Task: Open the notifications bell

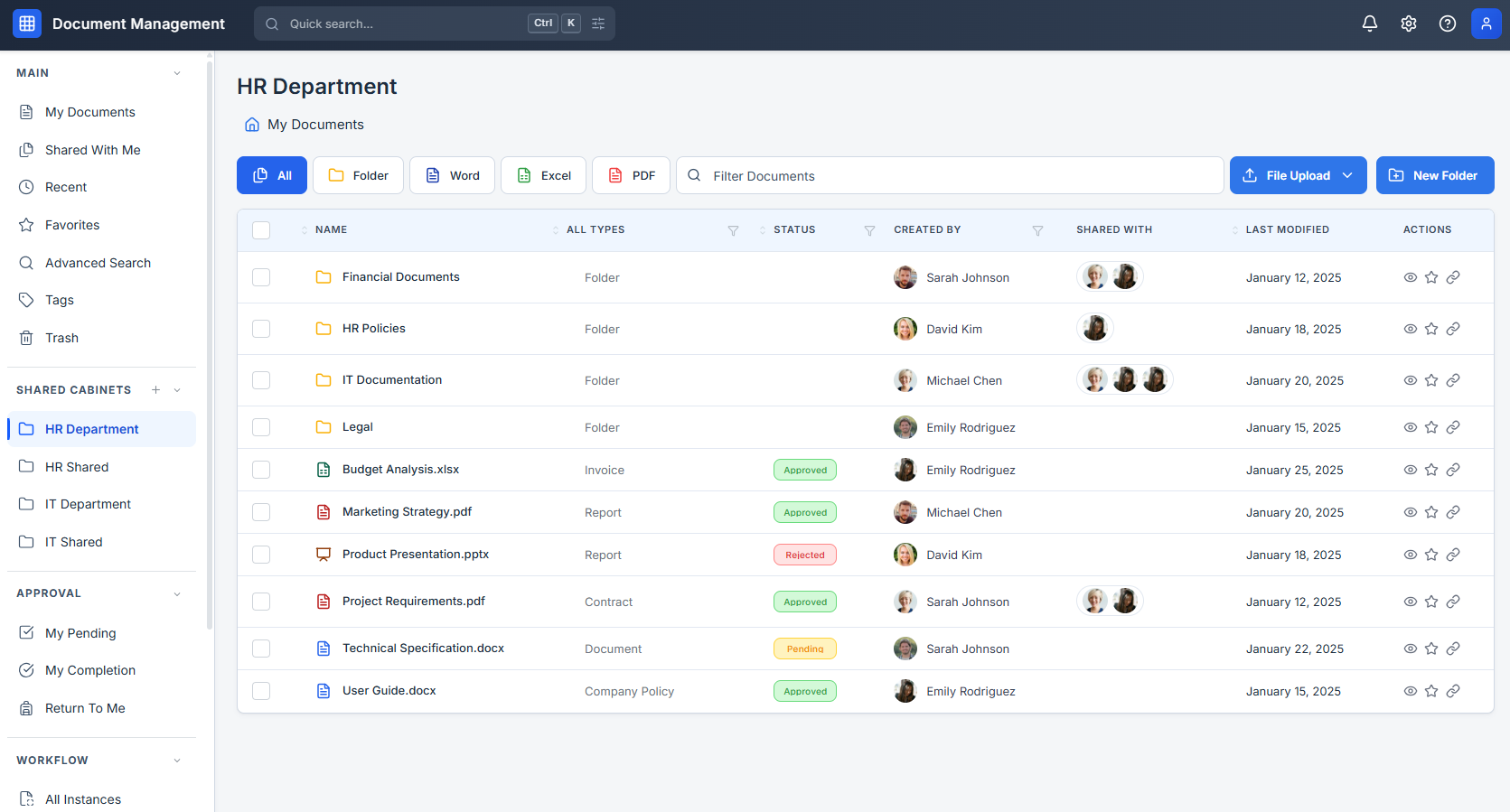Action: 1370,23
